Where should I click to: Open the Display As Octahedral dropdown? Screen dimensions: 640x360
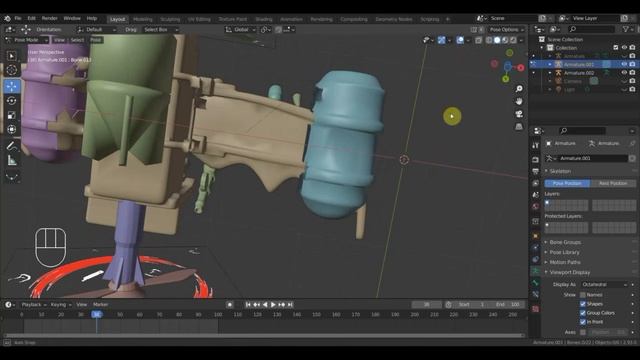[604, 284]
